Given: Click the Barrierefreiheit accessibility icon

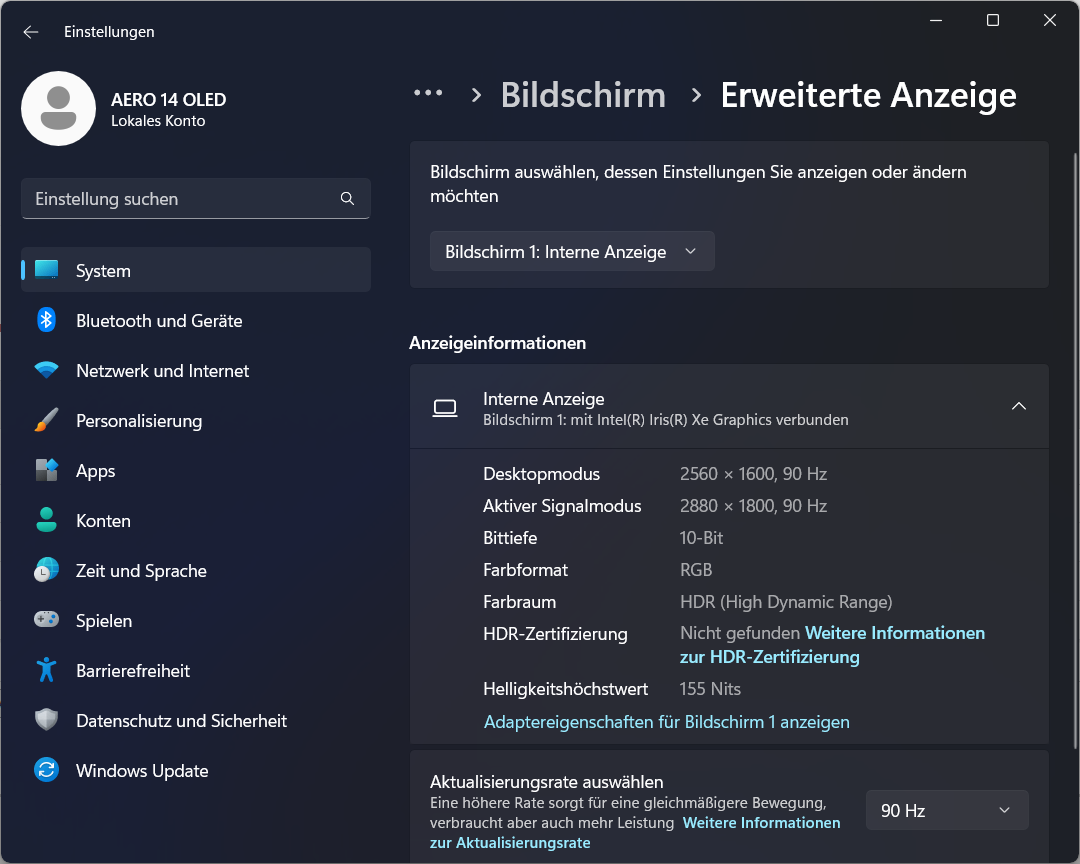Looking at the screenshot, I should pyautogui.click(x=46, y=671).
